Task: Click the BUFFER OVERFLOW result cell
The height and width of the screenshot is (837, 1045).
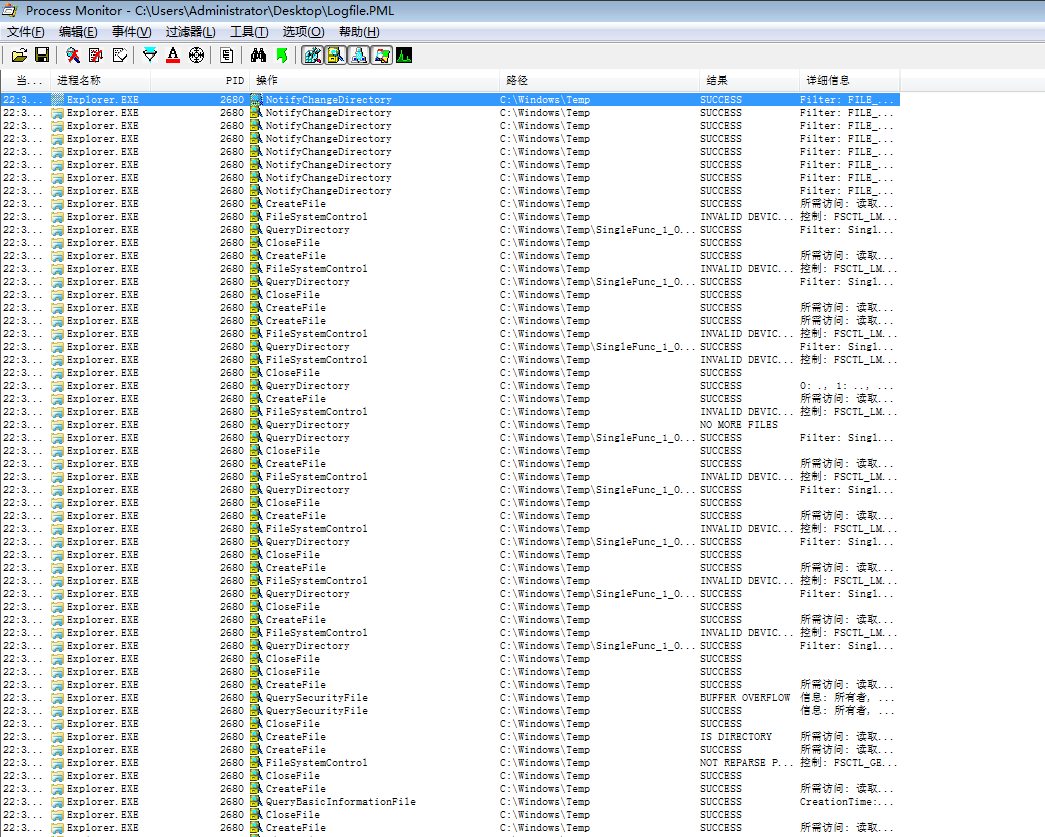Action: point(744,698)
